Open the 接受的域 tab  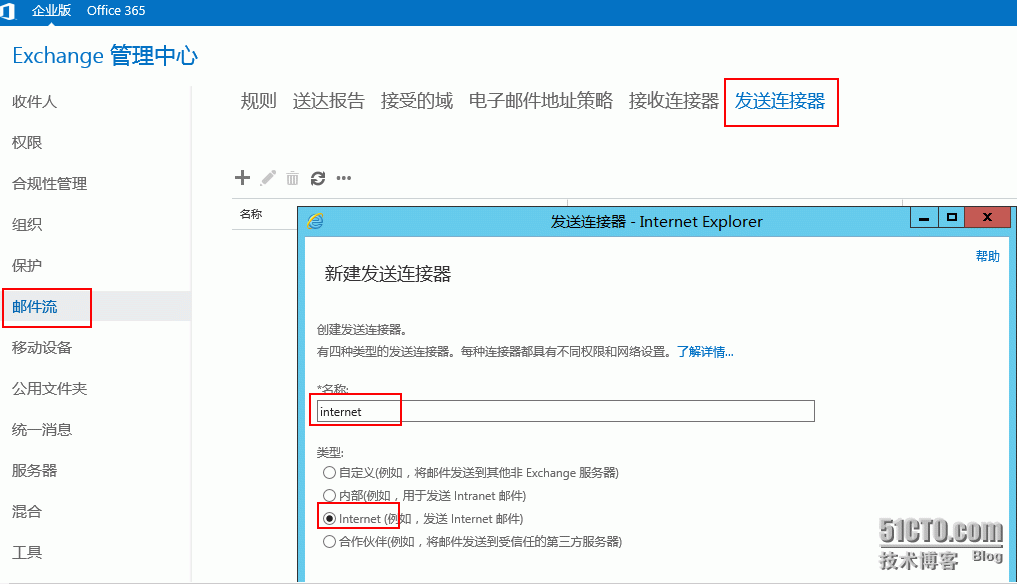(416, 101)
